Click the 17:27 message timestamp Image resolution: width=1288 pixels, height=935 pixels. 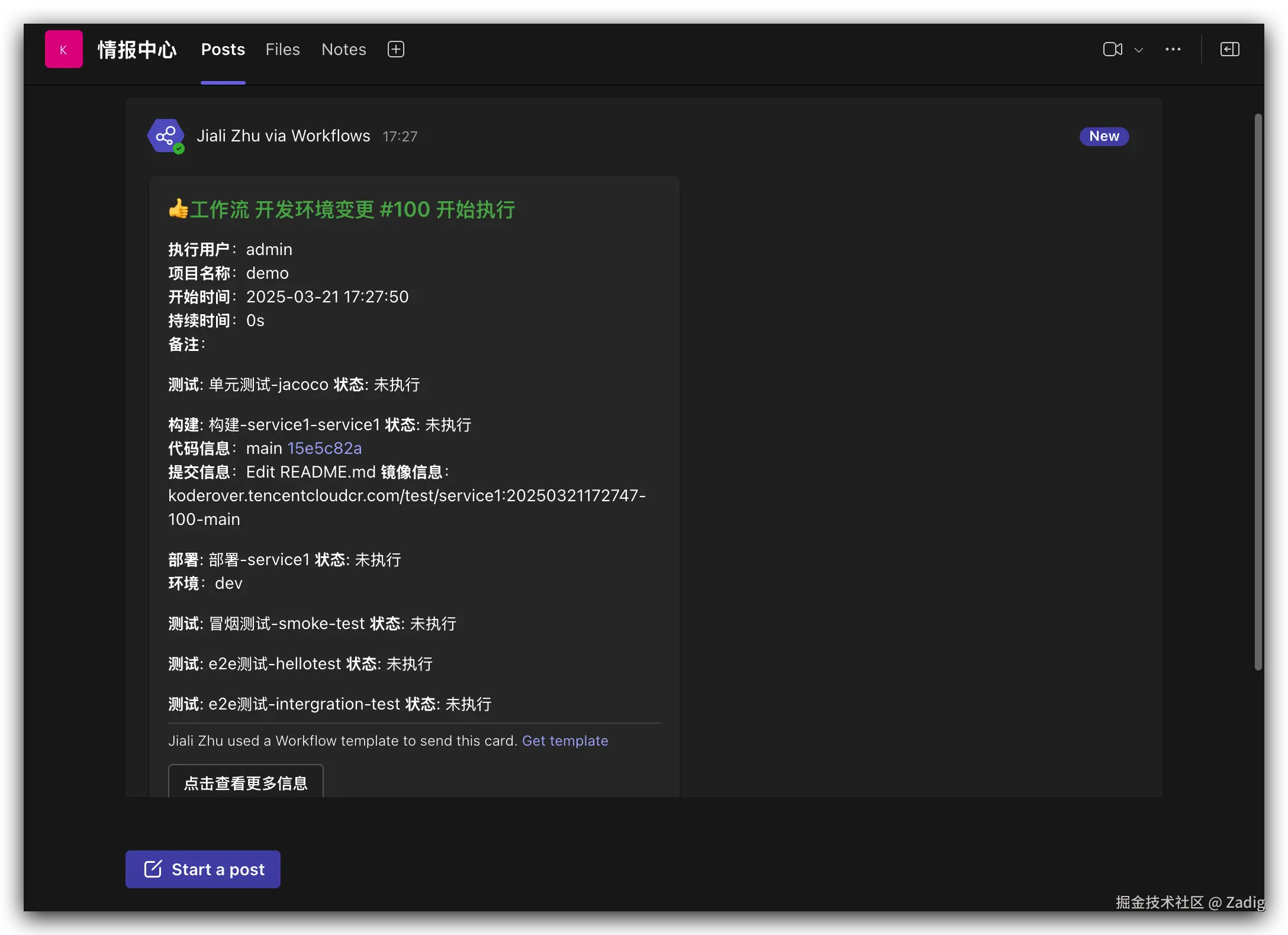coord(400,137)
